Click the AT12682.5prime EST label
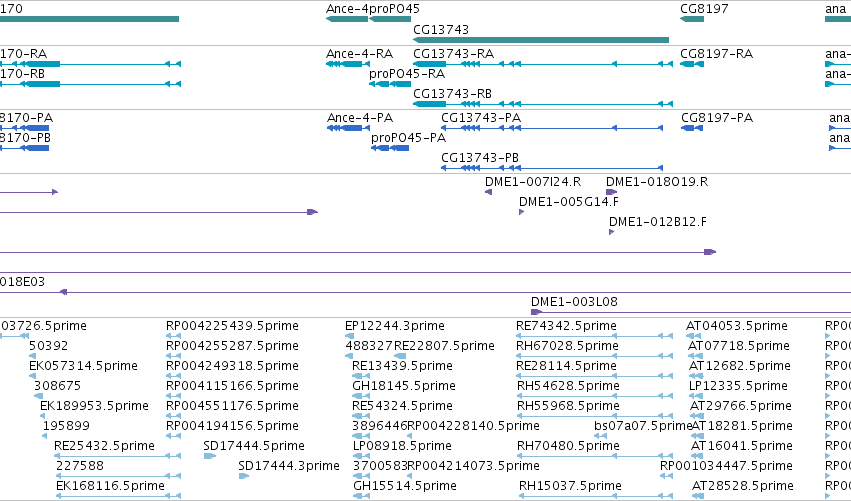The height and width of the screenshot is (501, 851). (x=740, y=366)
